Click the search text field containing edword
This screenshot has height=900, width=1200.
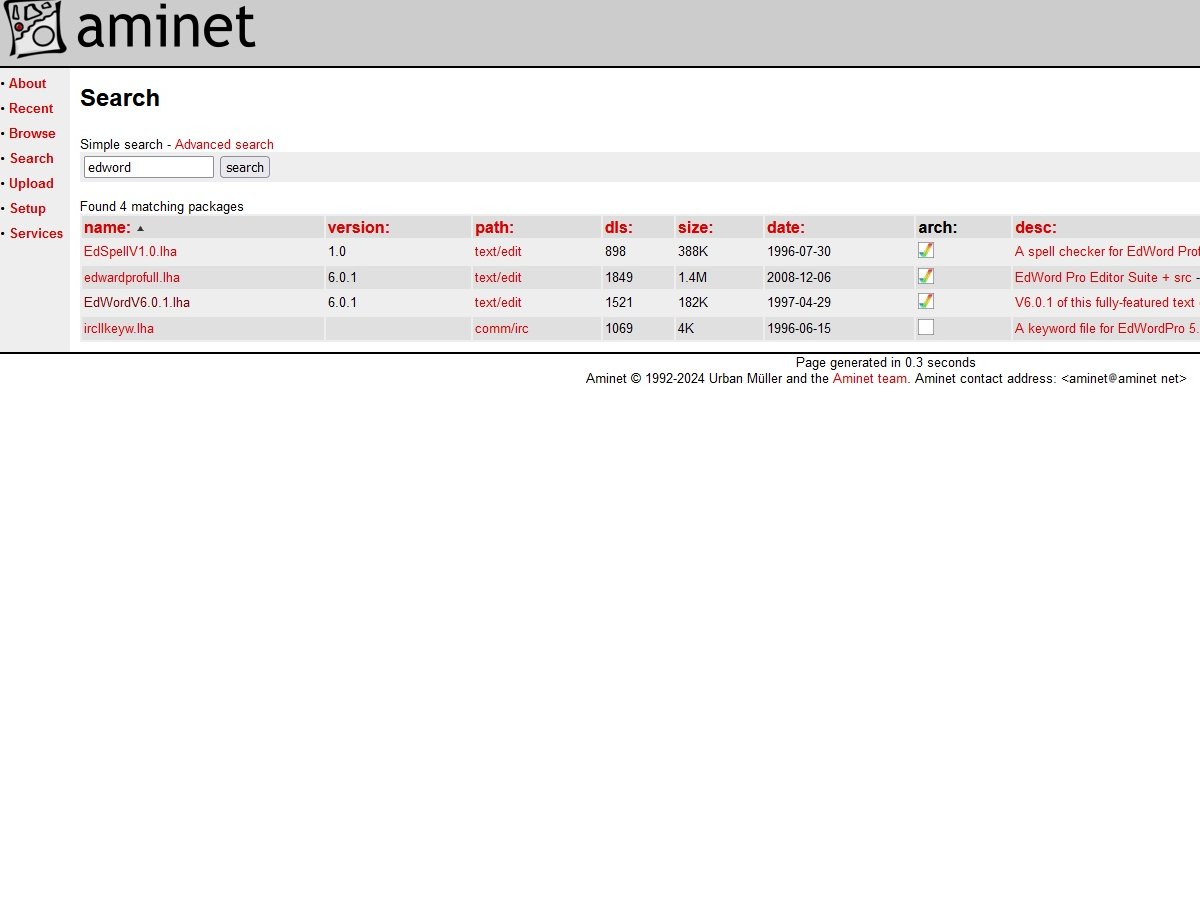point(148,168)
